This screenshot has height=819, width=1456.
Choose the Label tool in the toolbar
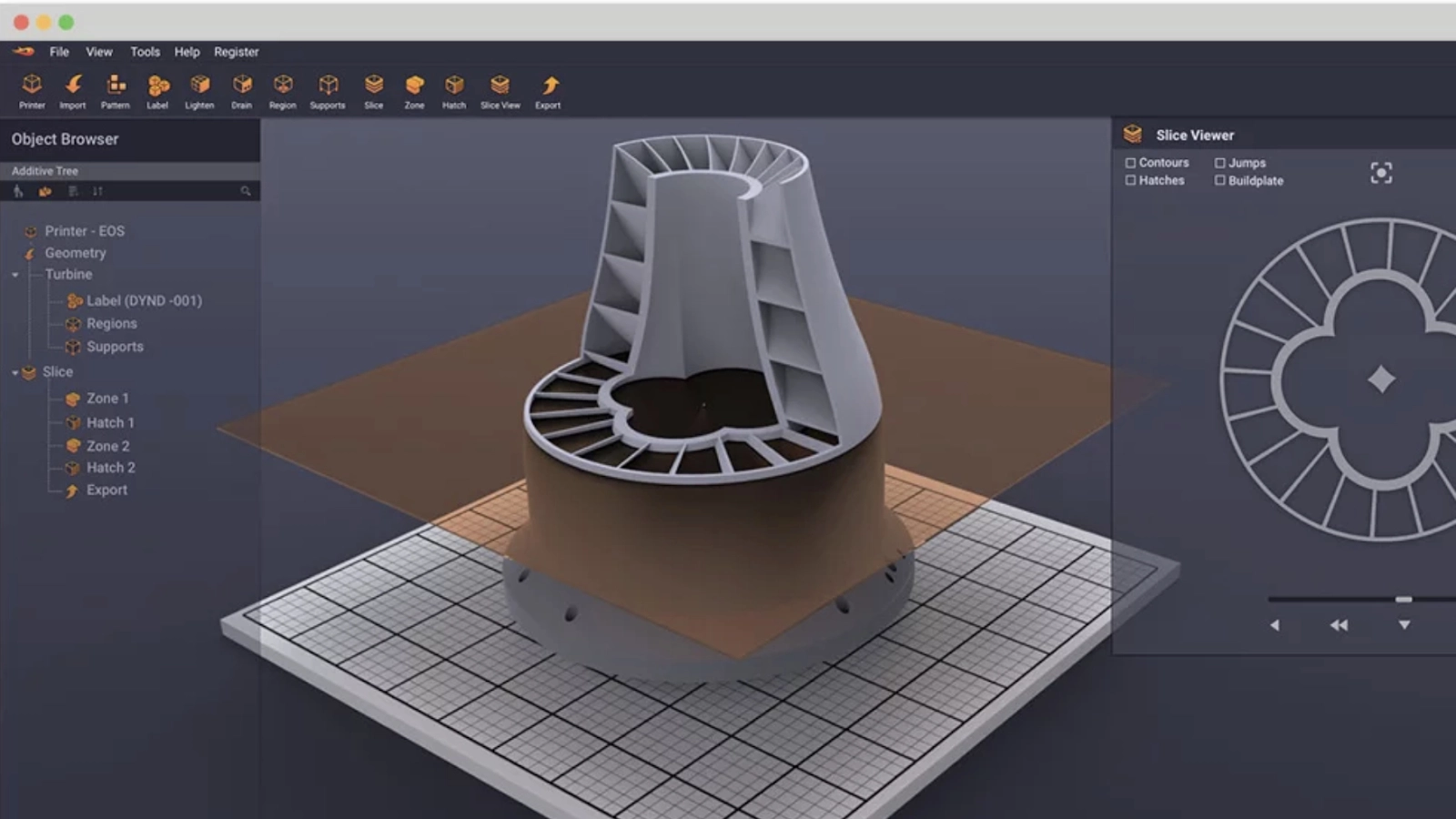(157, 92)
